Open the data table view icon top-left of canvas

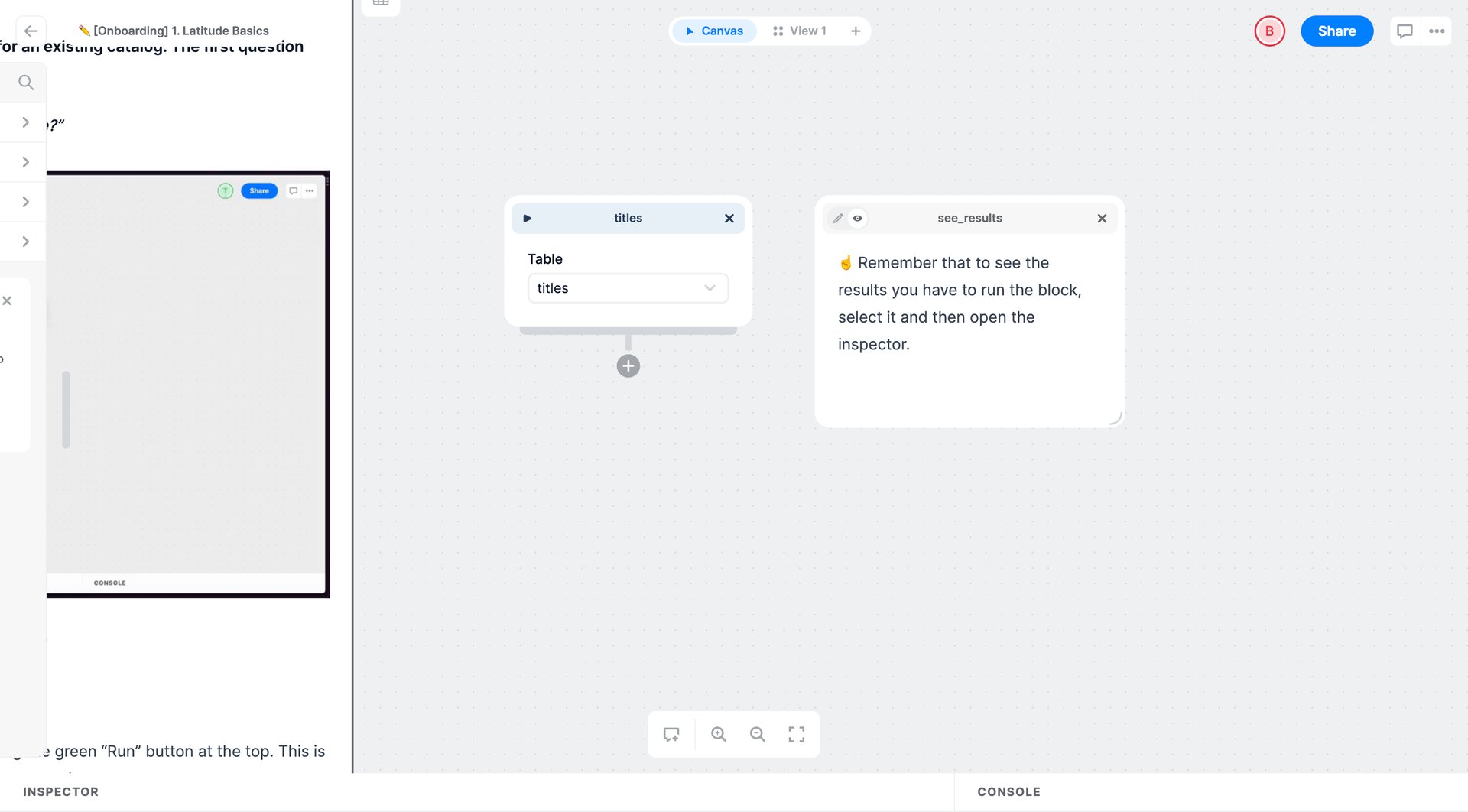point(380,3)
